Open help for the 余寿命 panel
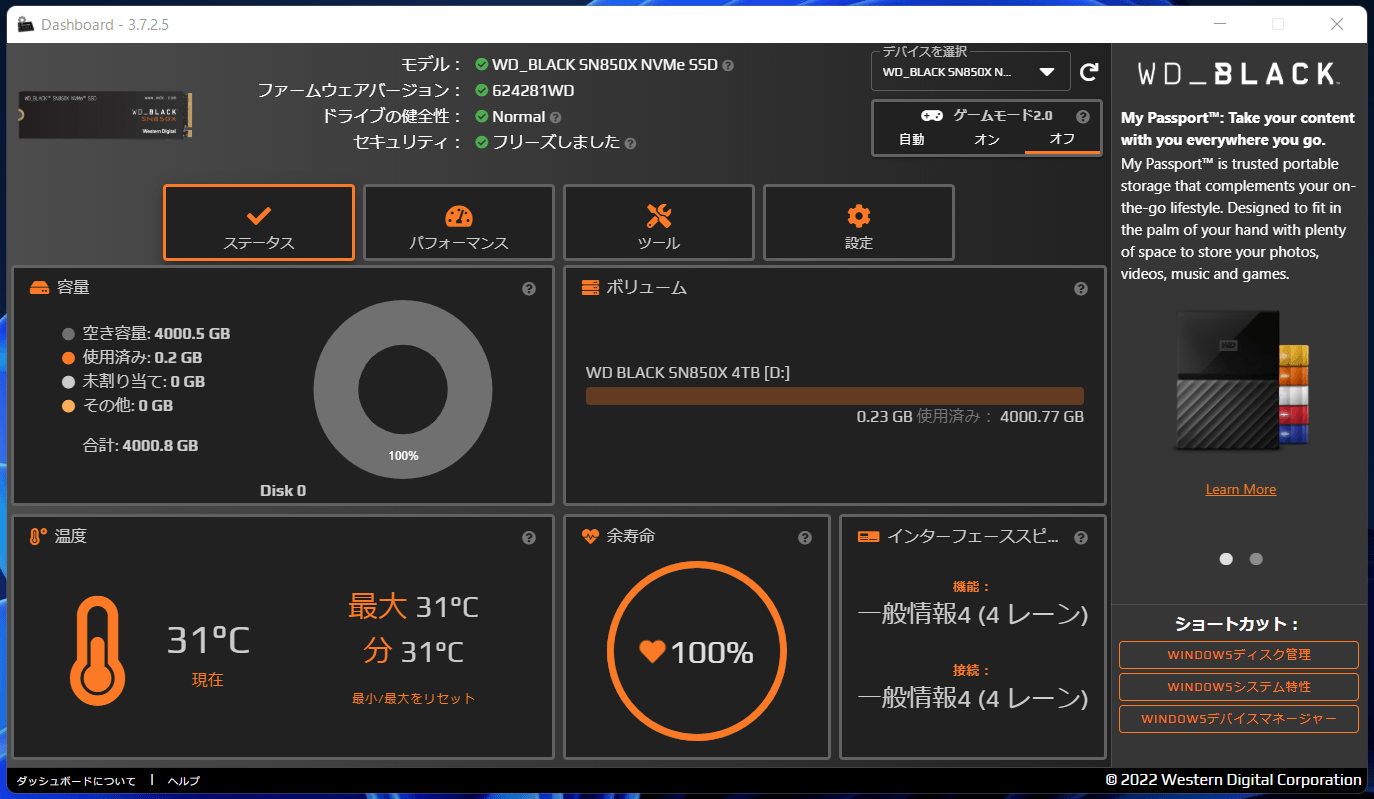1374x799 pixels. click(805, 538)
